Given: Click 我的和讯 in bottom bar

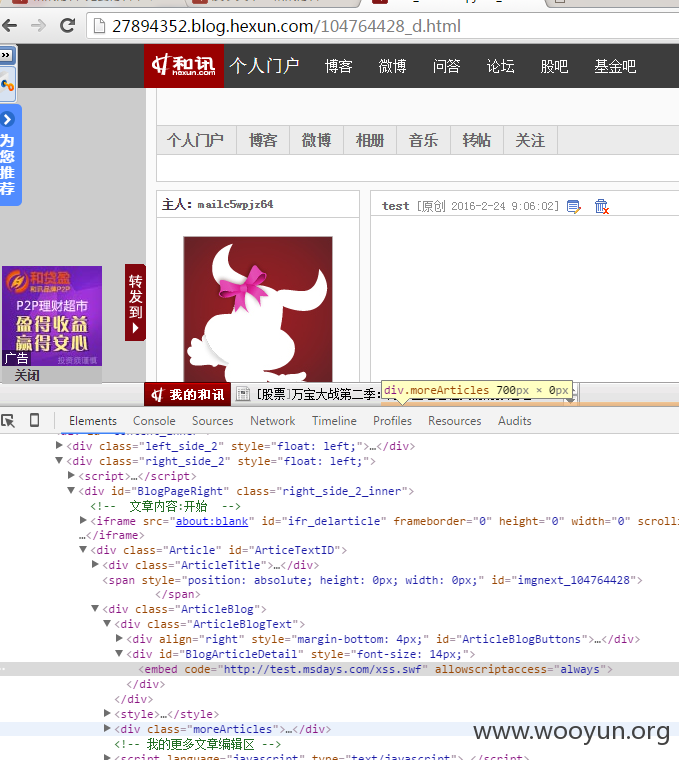Looking at the screenshot, I should tap(188, 395).
